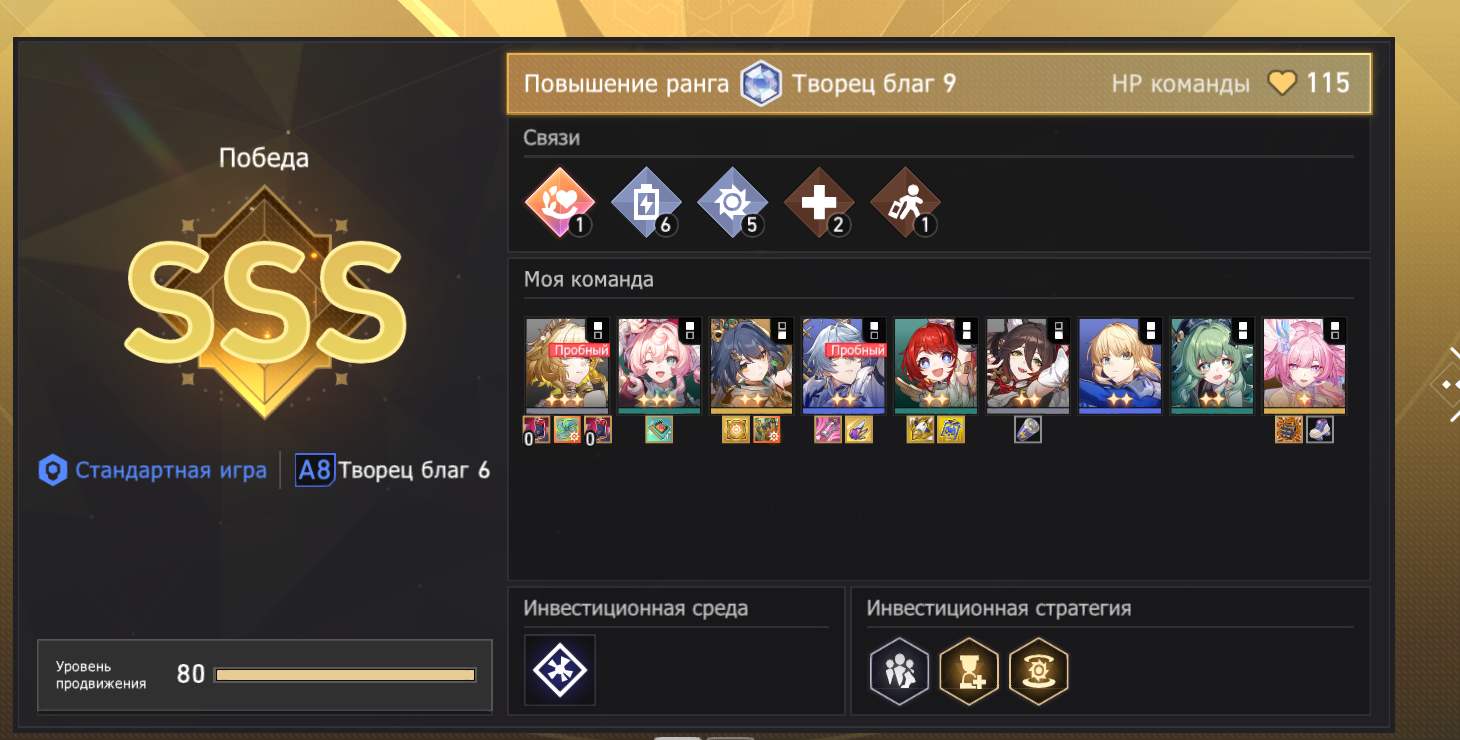Click the arrow at the right screen edge
The image size is (1460, 740).
[1449, 384]
